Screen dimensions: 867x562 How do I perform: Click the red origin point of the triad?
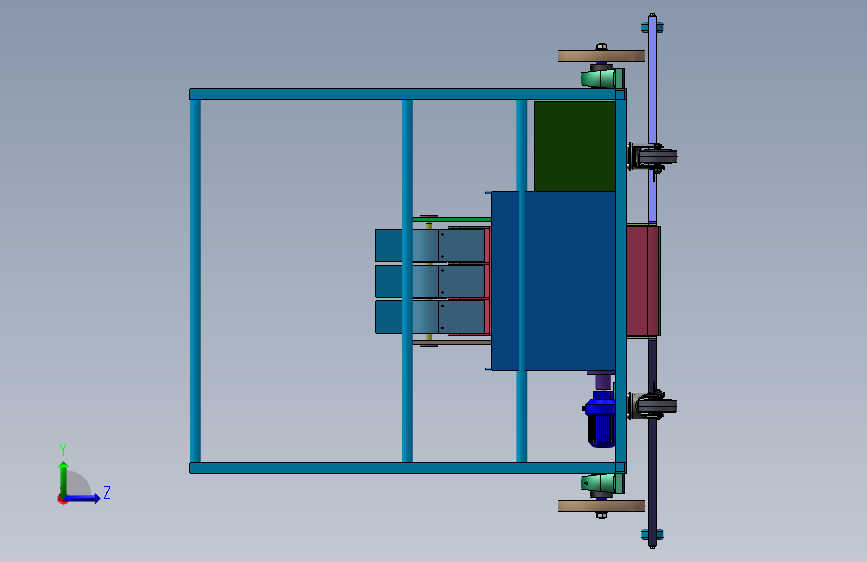click(62, 499)
